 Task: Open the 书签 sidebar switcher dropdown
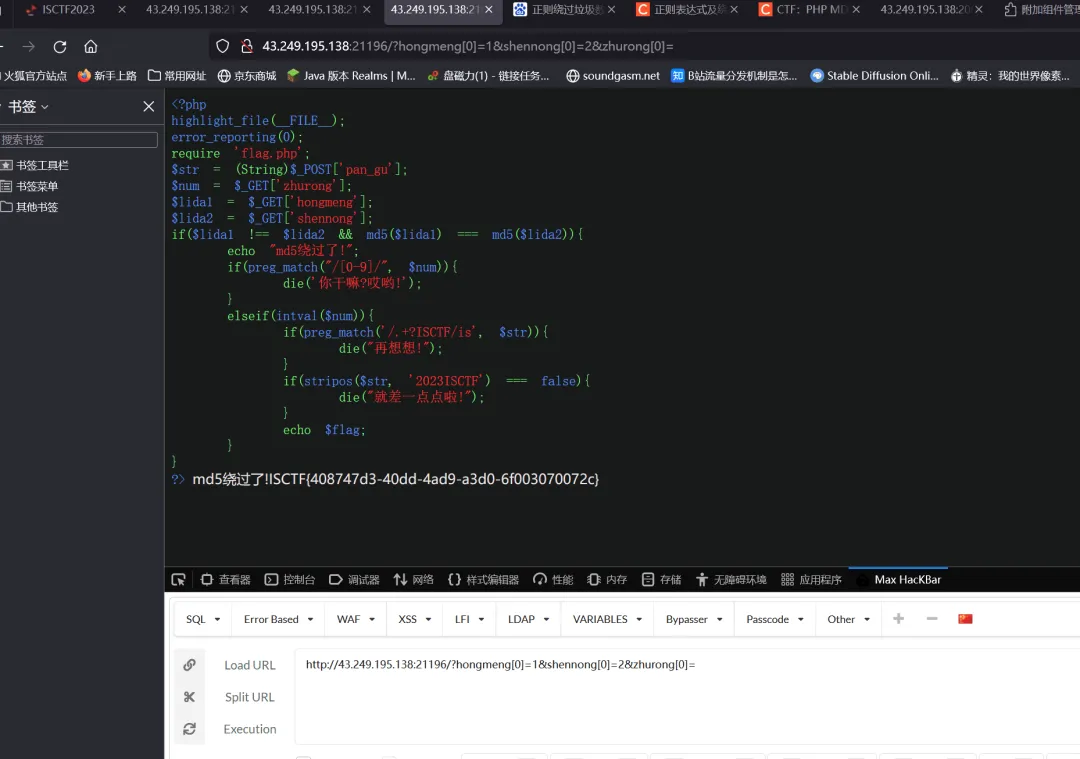(x=28, y=107)
